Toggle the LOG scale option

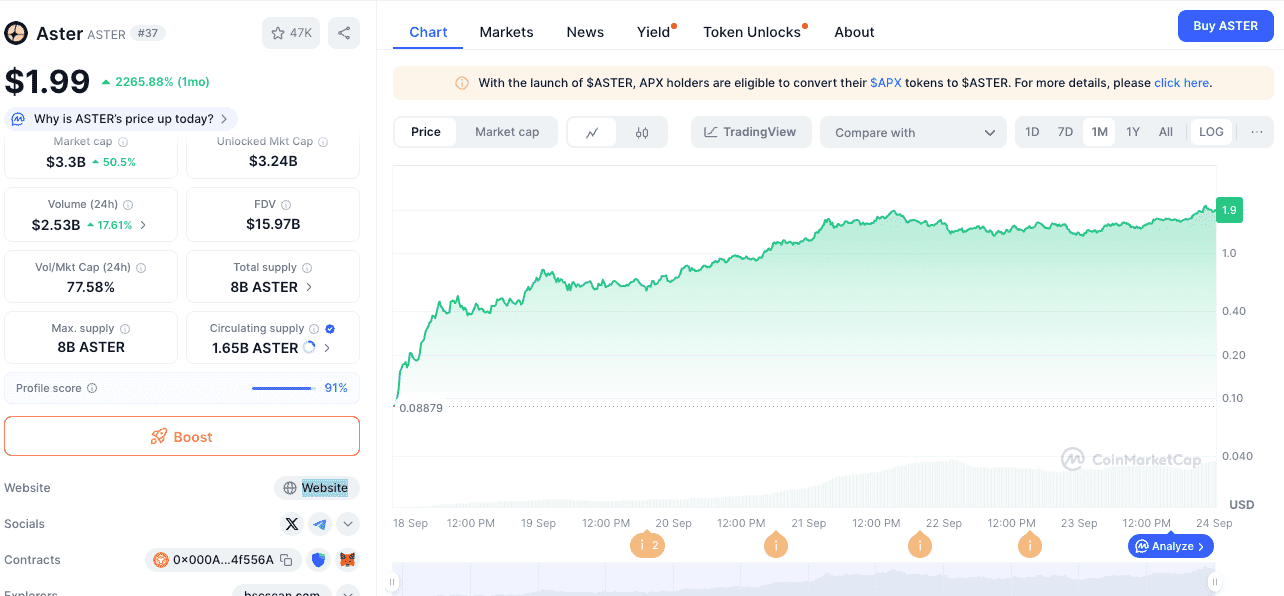1211,132
